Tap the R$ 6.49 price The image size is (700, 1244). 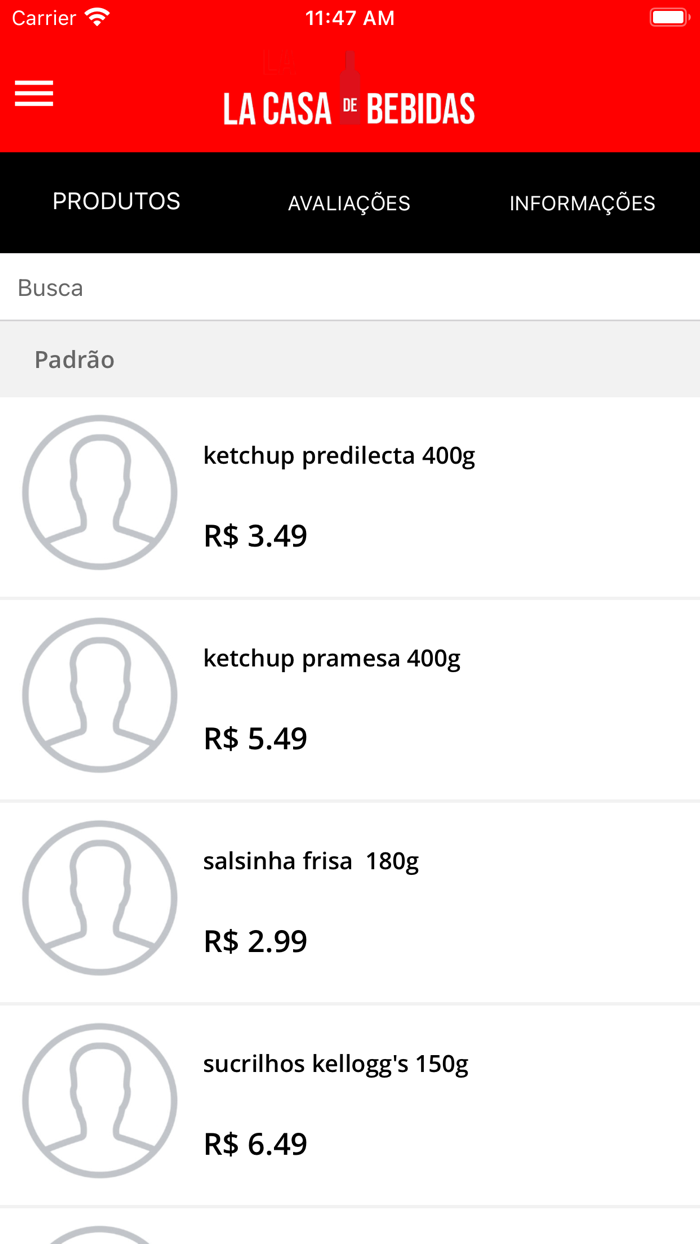point(255,1144)
